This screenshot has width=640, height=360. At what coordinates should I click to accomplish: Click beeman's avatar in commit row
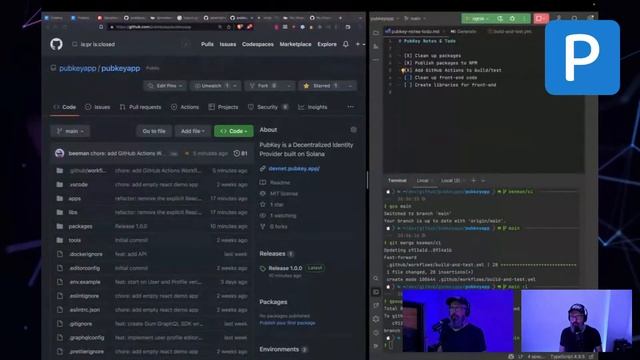pos(60,153)
